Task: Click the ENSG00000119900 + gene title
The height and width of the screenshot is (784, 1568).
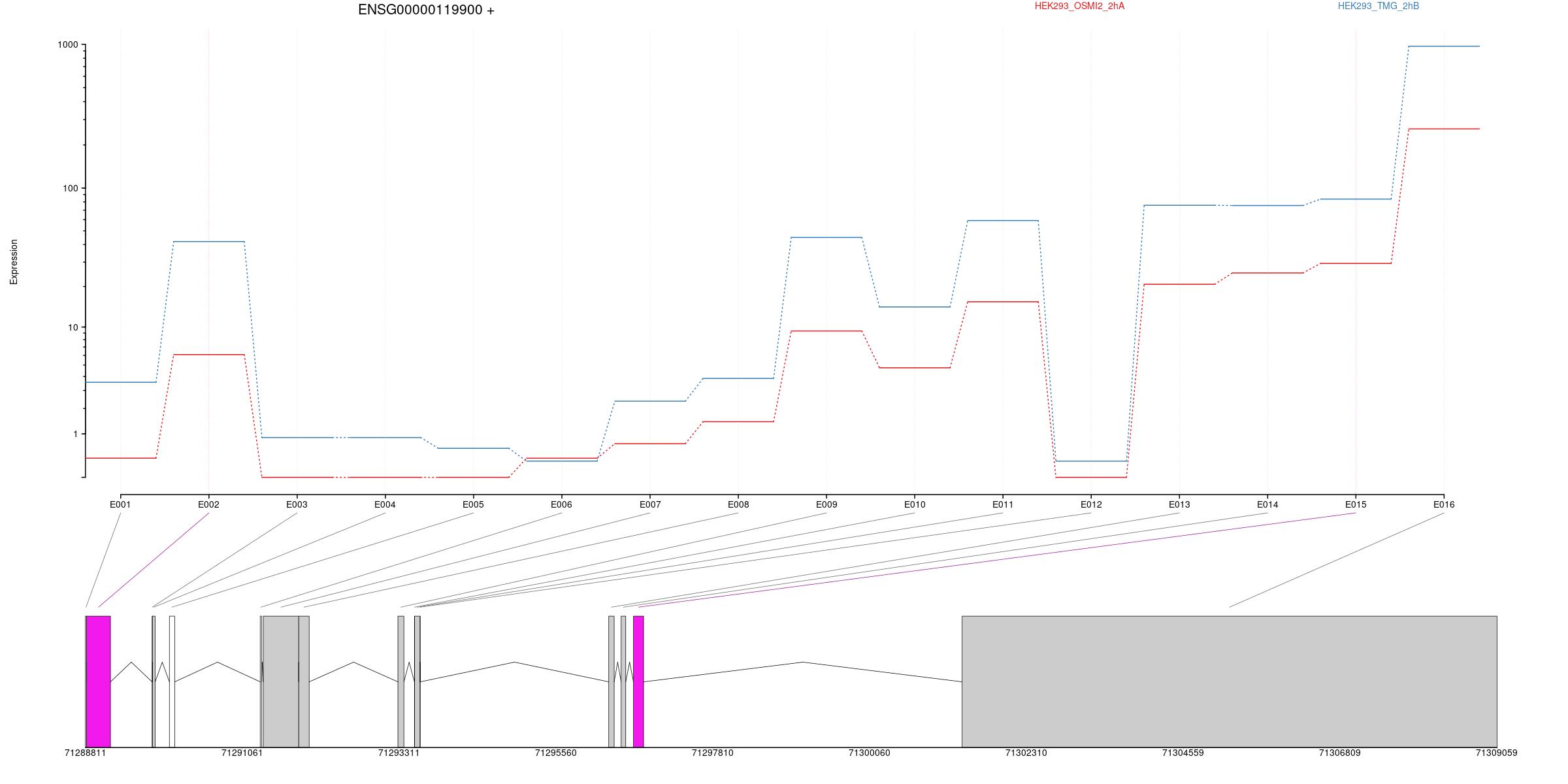Action: click(426, 10)
